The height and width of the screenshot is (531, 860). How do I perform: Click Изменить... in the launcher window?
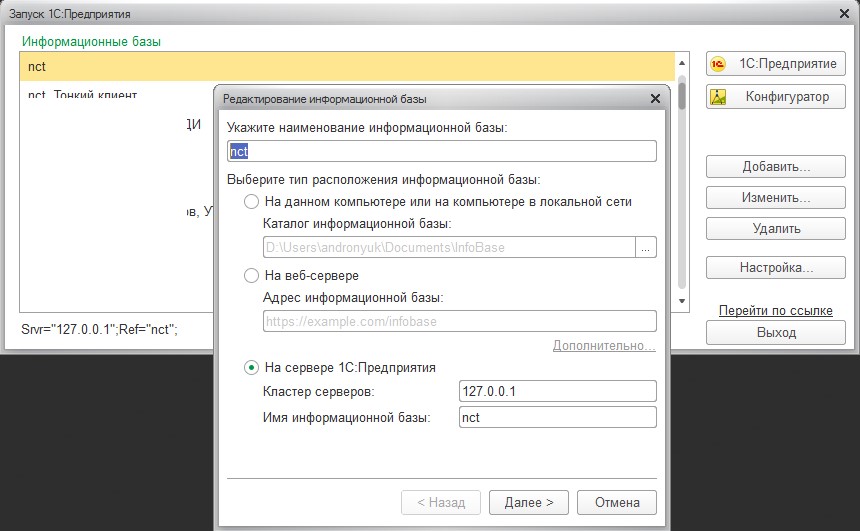pos(776,197)
